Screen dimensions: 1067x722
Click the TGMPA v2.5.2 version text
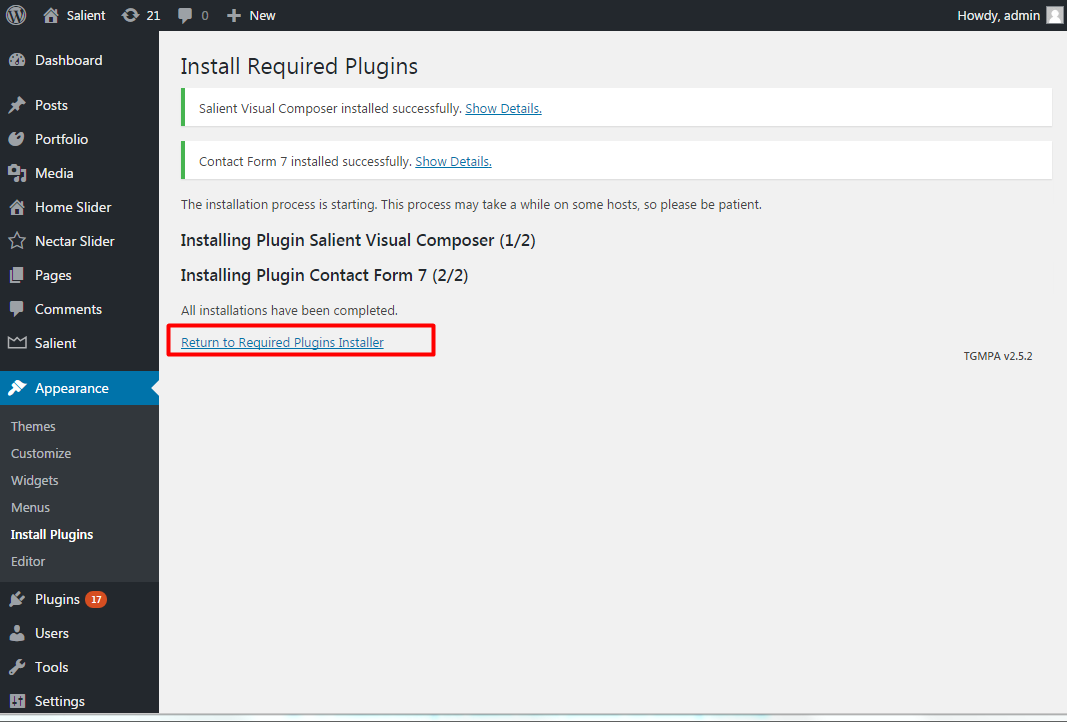(x=998, y=356)
